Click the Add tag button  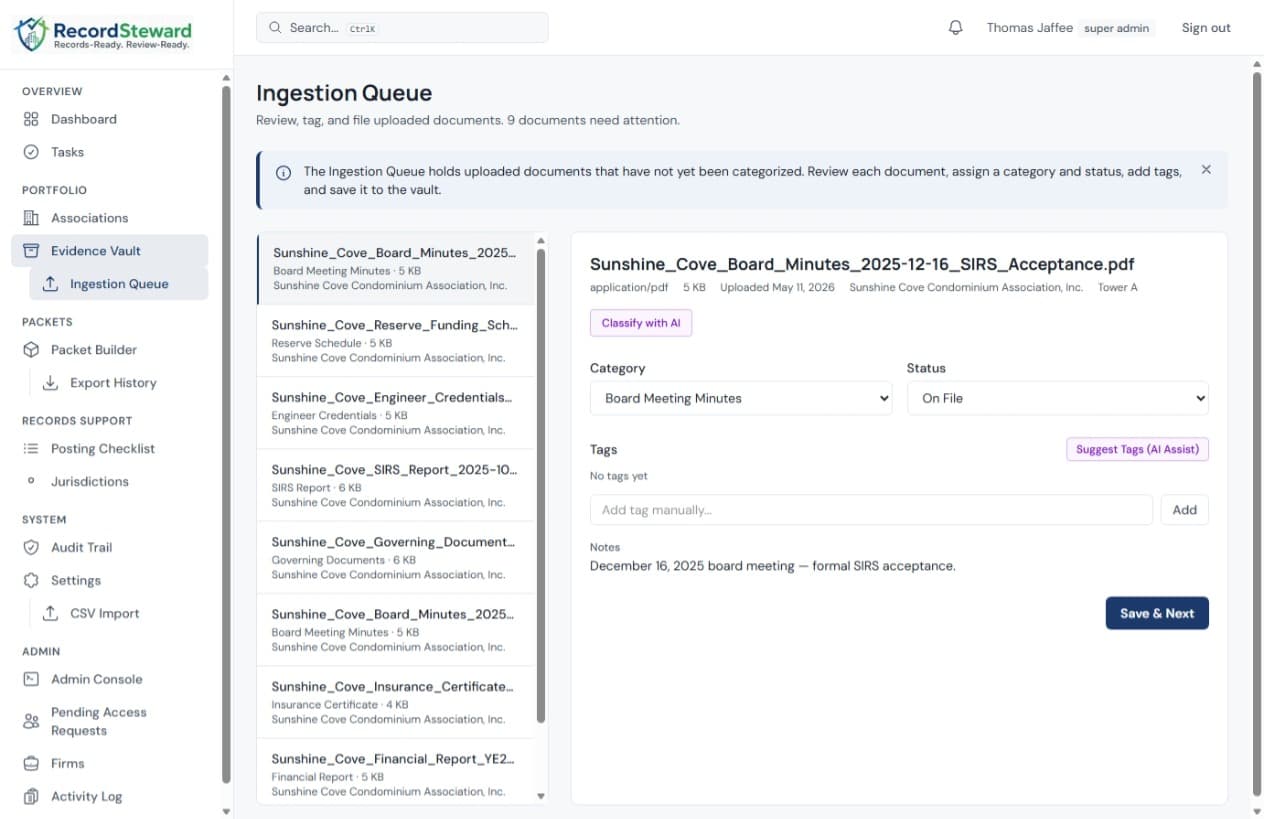pos(1185,510)
